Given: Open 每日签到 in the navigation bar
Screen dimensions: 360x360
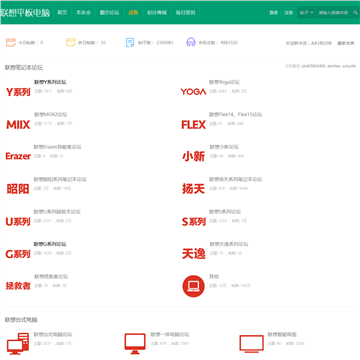Looking at the screenshot, I should 185,13.
